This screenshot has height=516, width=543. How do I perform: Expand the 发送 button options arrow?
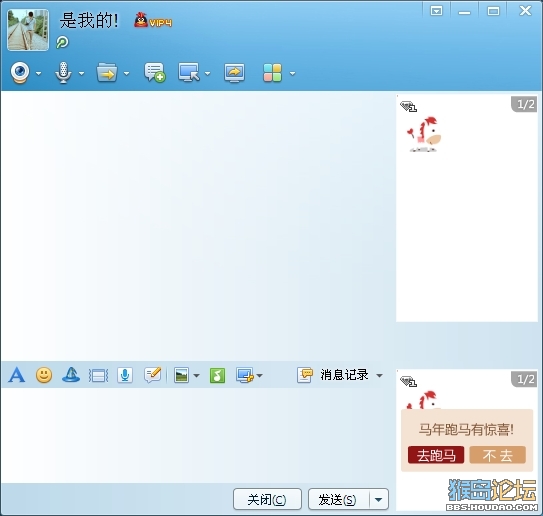379,499
